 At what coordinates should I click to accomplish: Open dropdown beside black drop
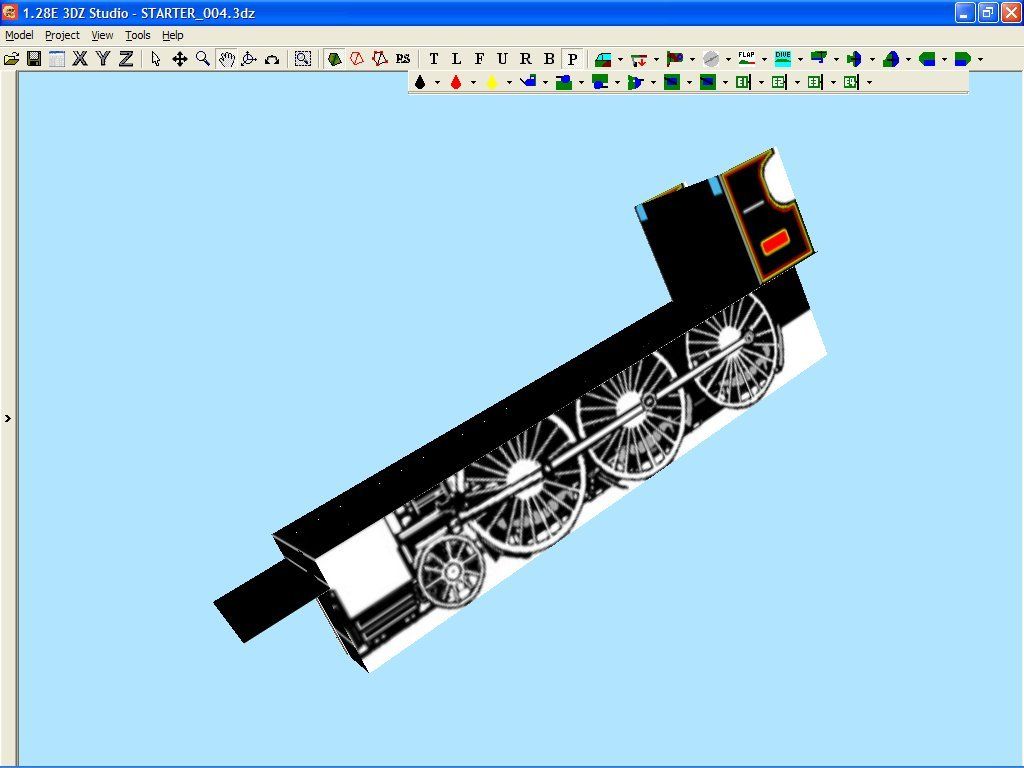tap(437, 82)
